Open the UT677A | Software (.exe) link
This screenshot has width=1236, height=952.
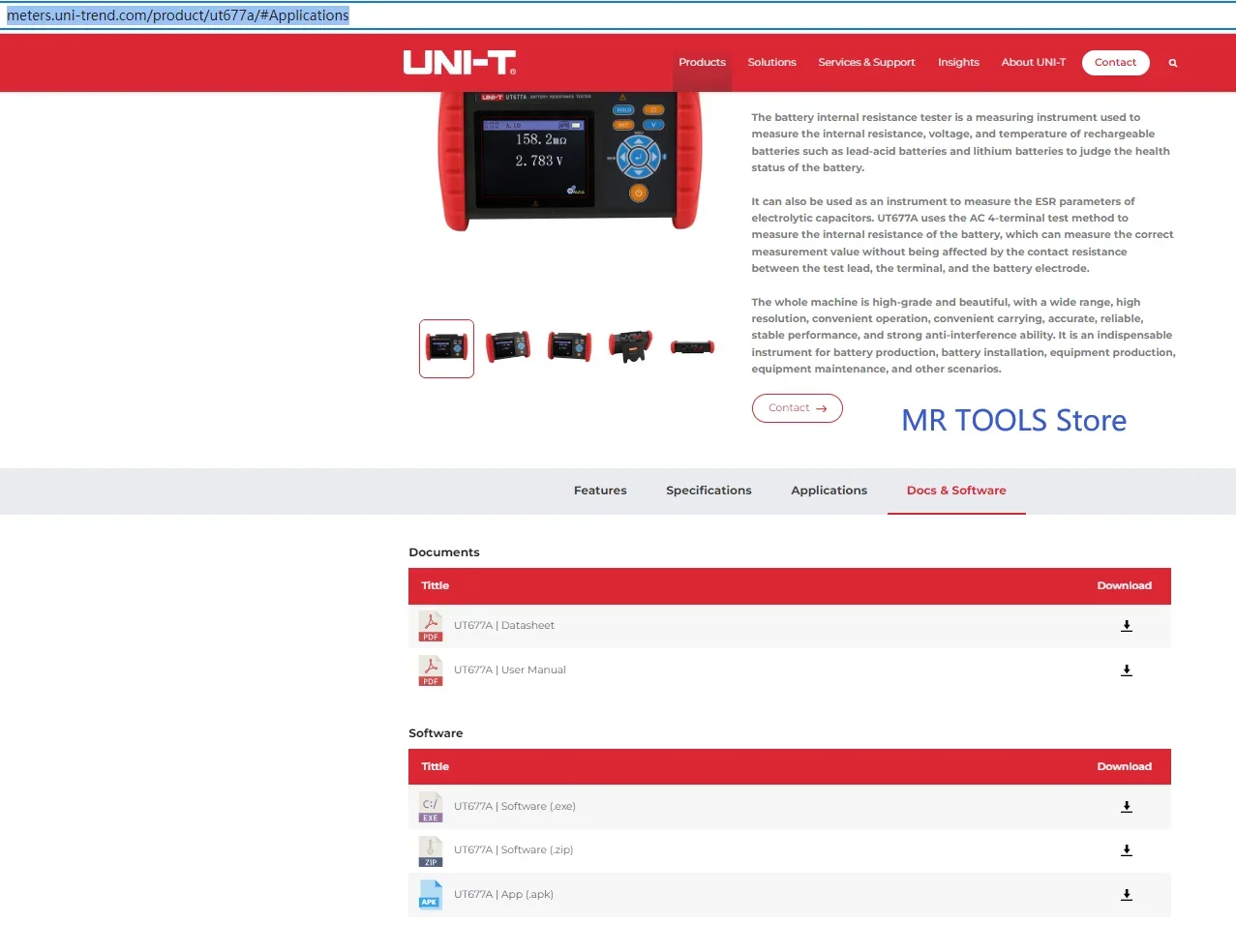coord(515,807)
